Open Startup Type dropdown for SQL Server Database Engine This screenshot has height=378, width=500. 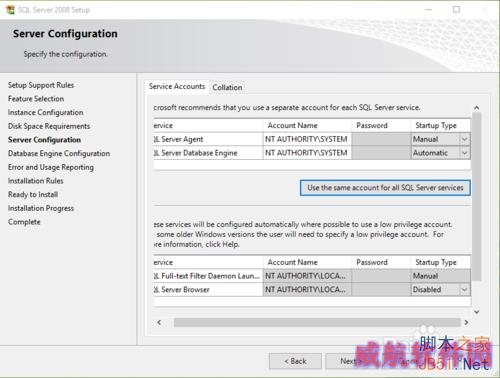[465, 153]
